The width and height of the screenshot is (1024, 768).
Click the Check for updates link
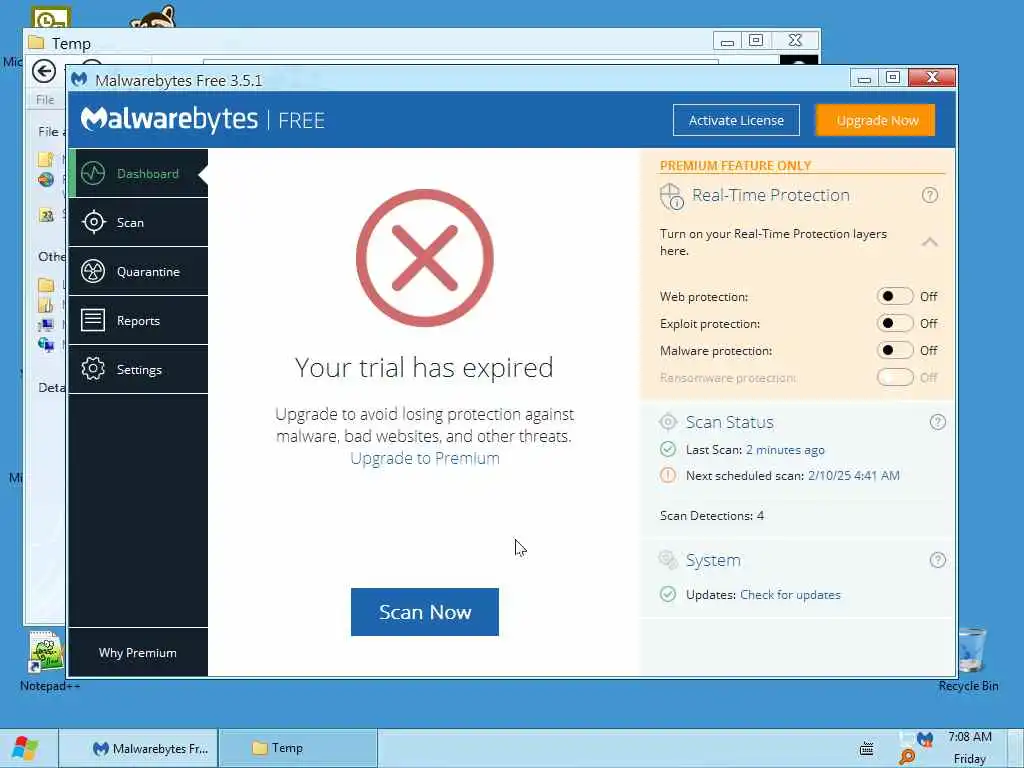pos(790,595)
